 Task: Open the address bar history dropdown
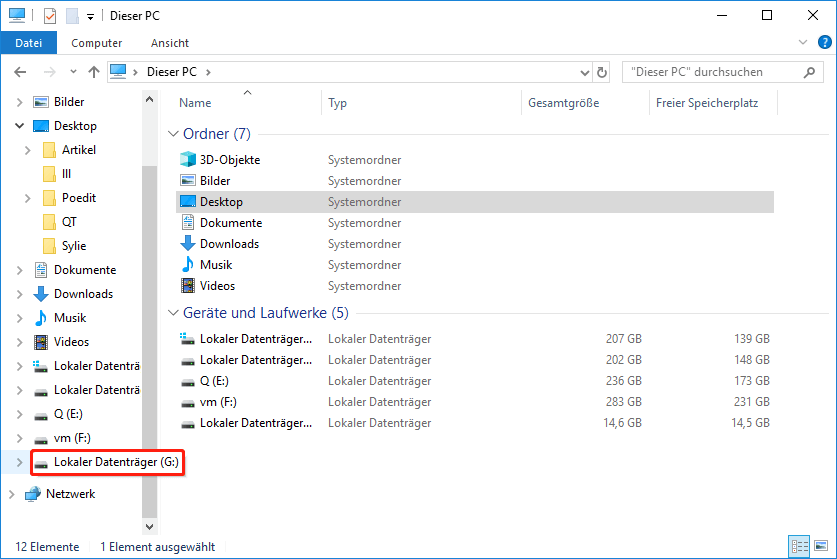(x=585, y=72)
